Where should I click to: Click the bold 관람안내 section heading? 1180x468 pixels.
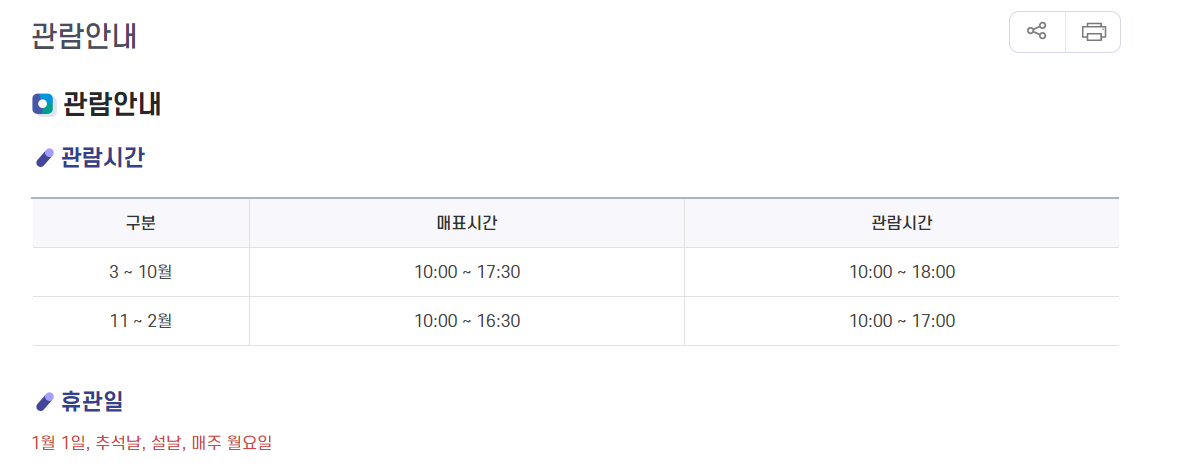pyautogui.click(x=111, y=104)
